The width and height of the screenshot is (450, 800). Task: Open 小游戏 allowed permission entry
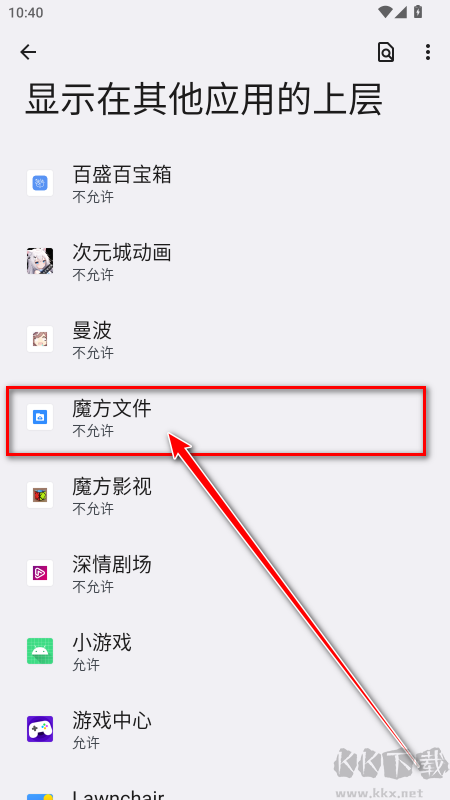pos(225,652)
